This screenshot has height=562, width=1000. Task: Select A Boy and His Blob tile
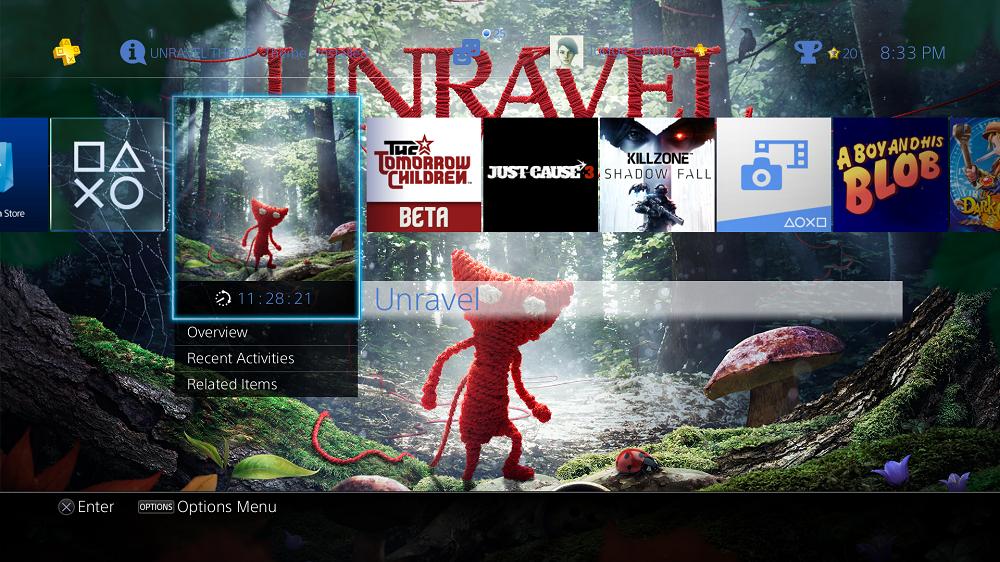(890, 175)
